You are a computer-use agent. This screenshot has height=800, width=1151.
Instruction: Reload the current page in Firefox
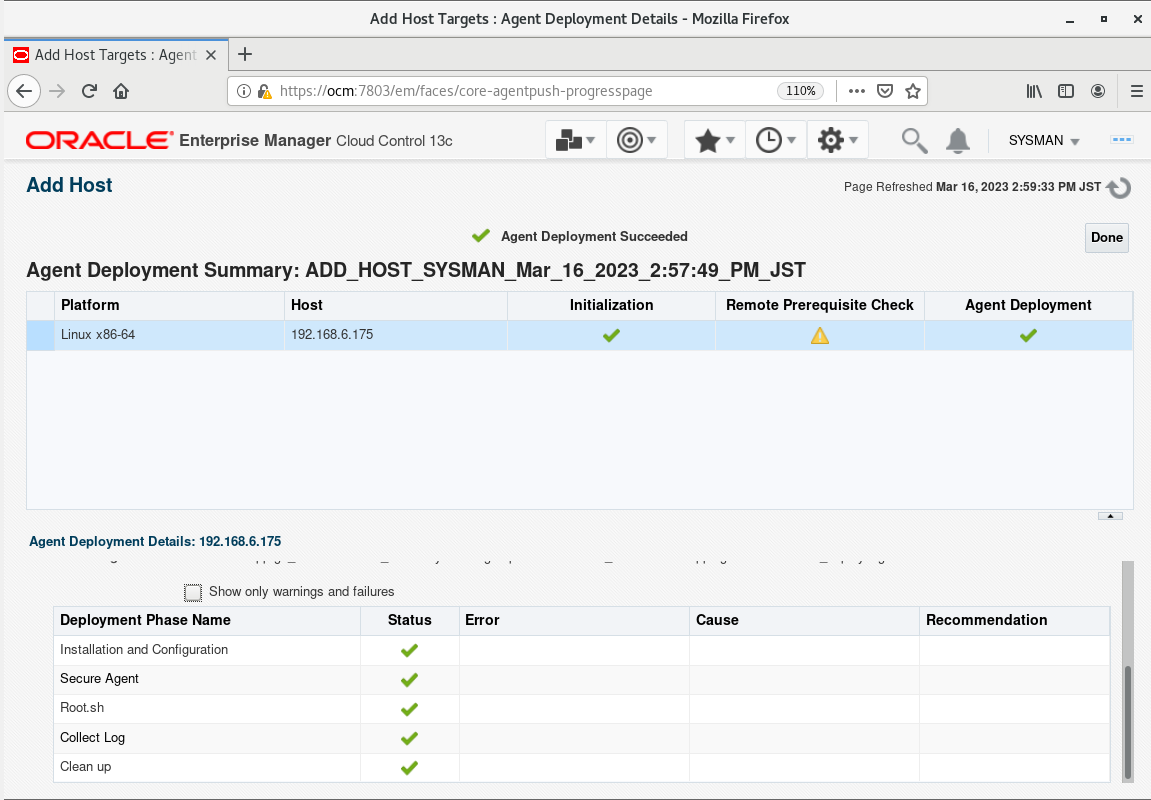point(90,91)
